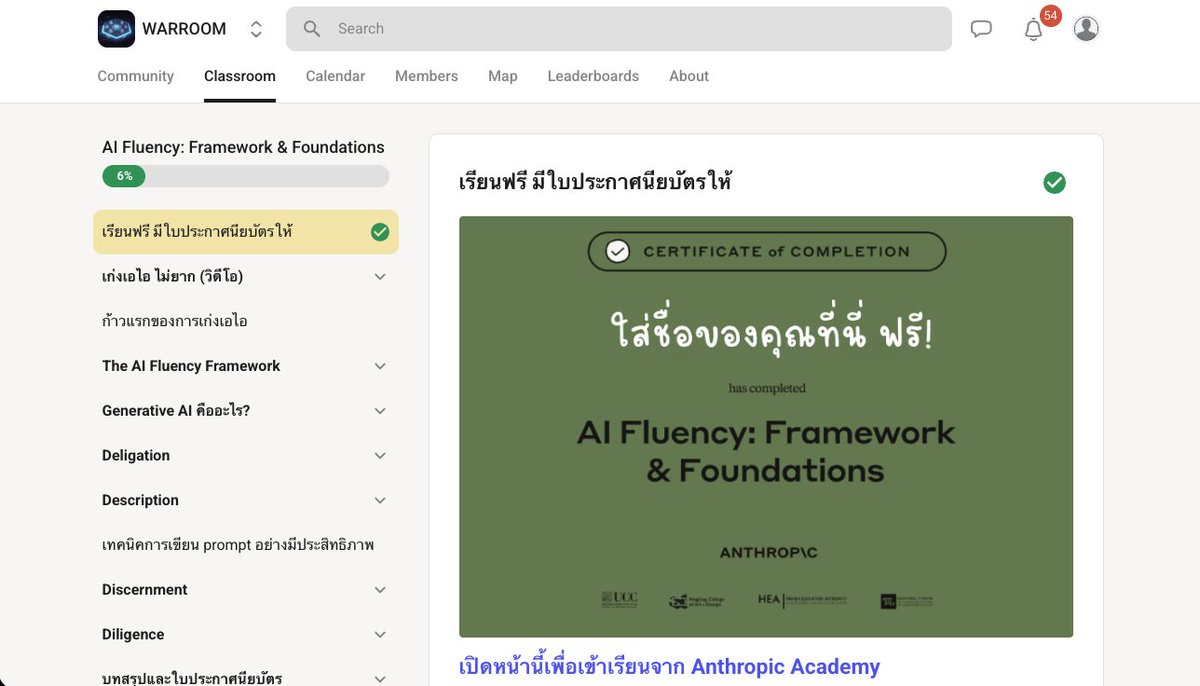Click the Generative AI คืออะไร? section label
This screenshot has width=1200, height=686.
click(x=176, y=411)
